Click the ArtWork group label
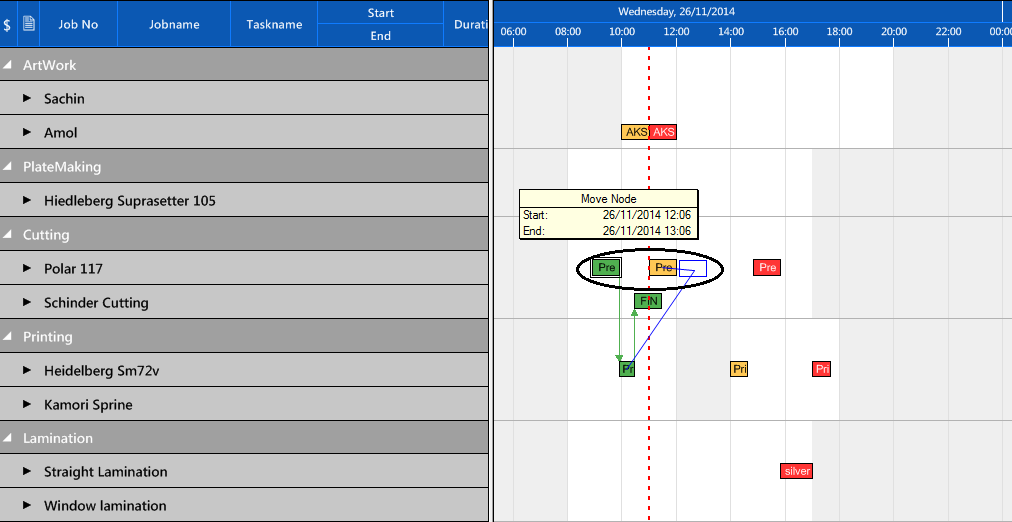The image size is (1012, 522). pyautogui.click(x=49, y=65)
